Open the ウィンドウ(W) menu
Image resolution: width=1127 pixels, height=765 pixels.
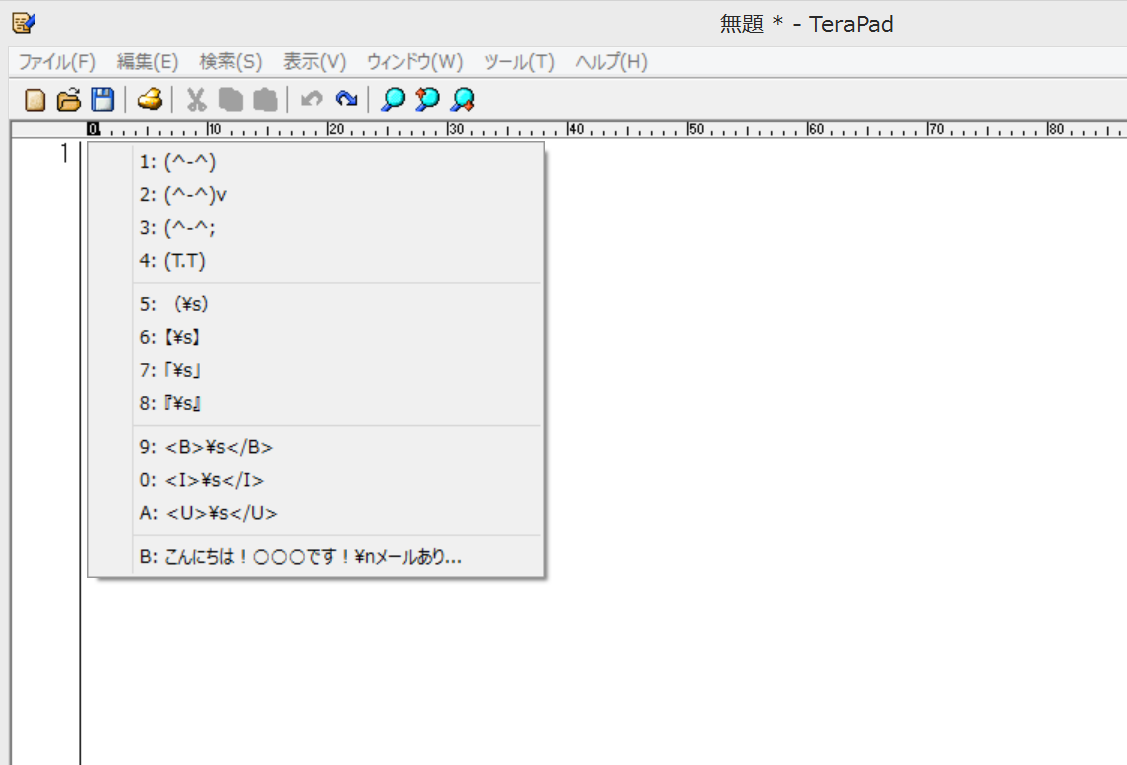click(415, 62)
